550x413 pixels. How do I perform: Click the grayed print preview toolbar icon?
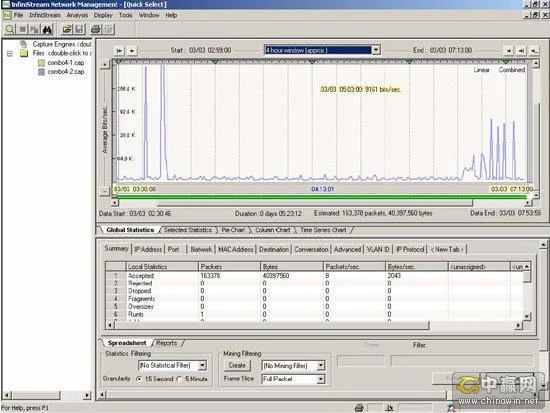[108, 29]
